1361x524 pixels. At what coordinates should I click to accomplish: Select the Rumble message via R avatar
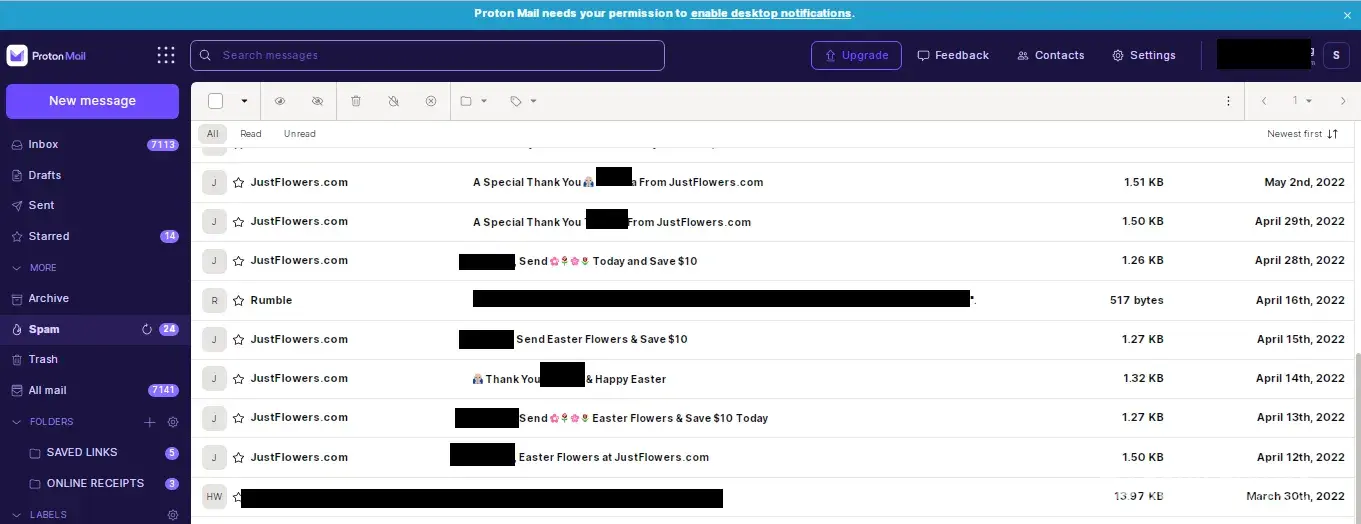pyautogui.click(x=214, y=300)
